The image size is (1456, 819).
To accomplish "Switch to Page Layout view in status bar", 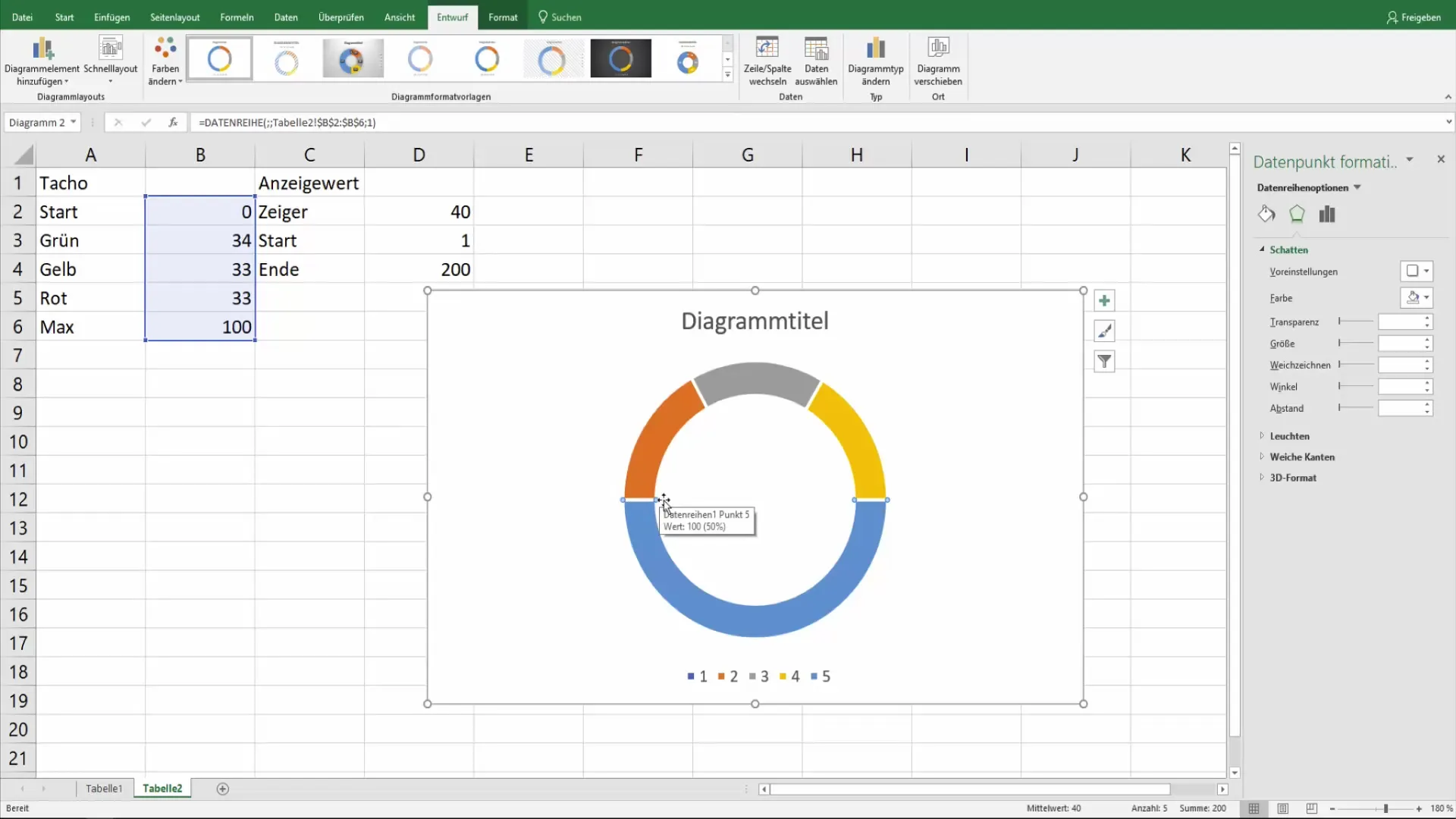I will point(1283,809).
